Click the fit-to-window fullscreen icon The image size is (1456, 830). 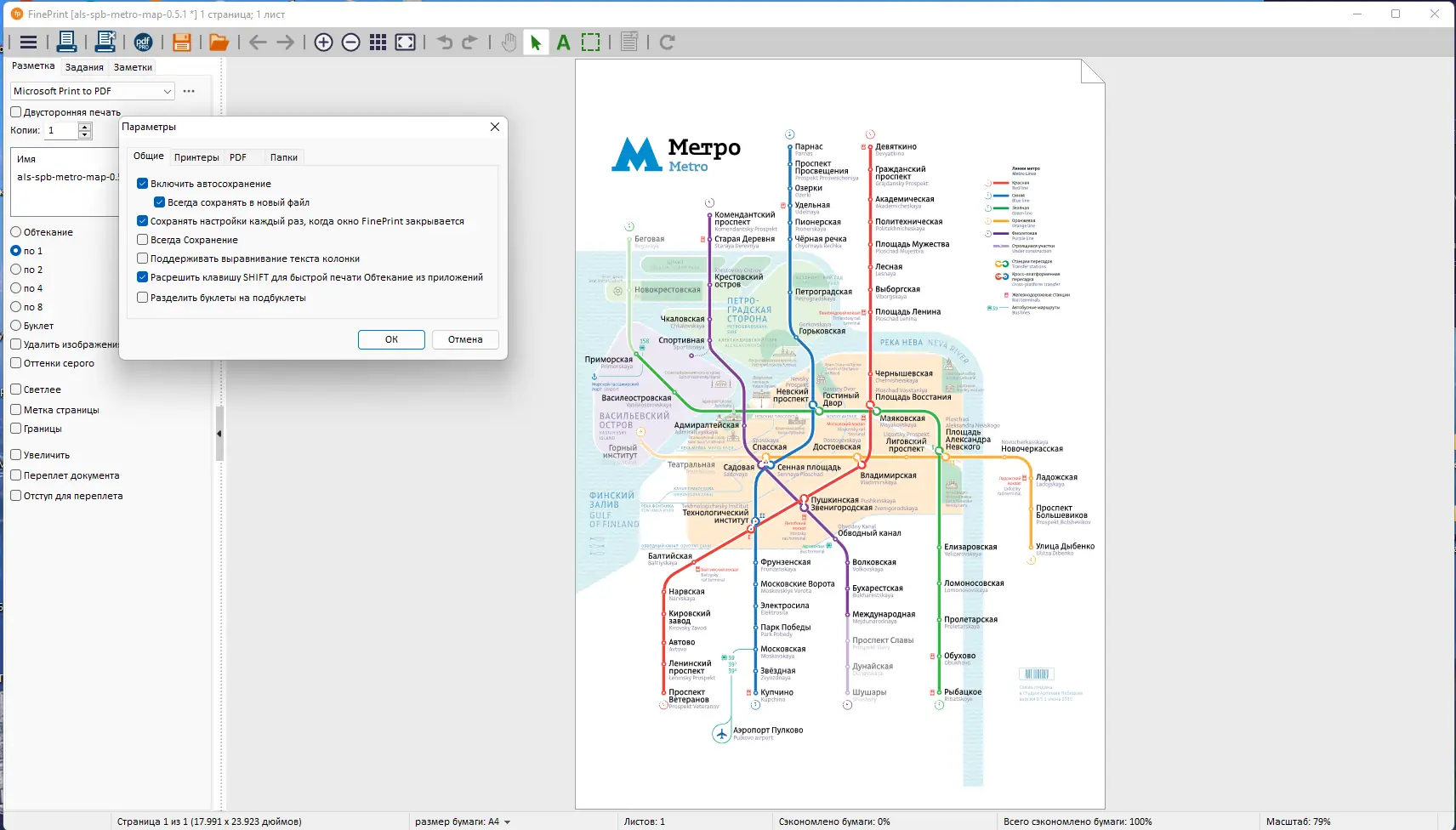coord(406,43)
